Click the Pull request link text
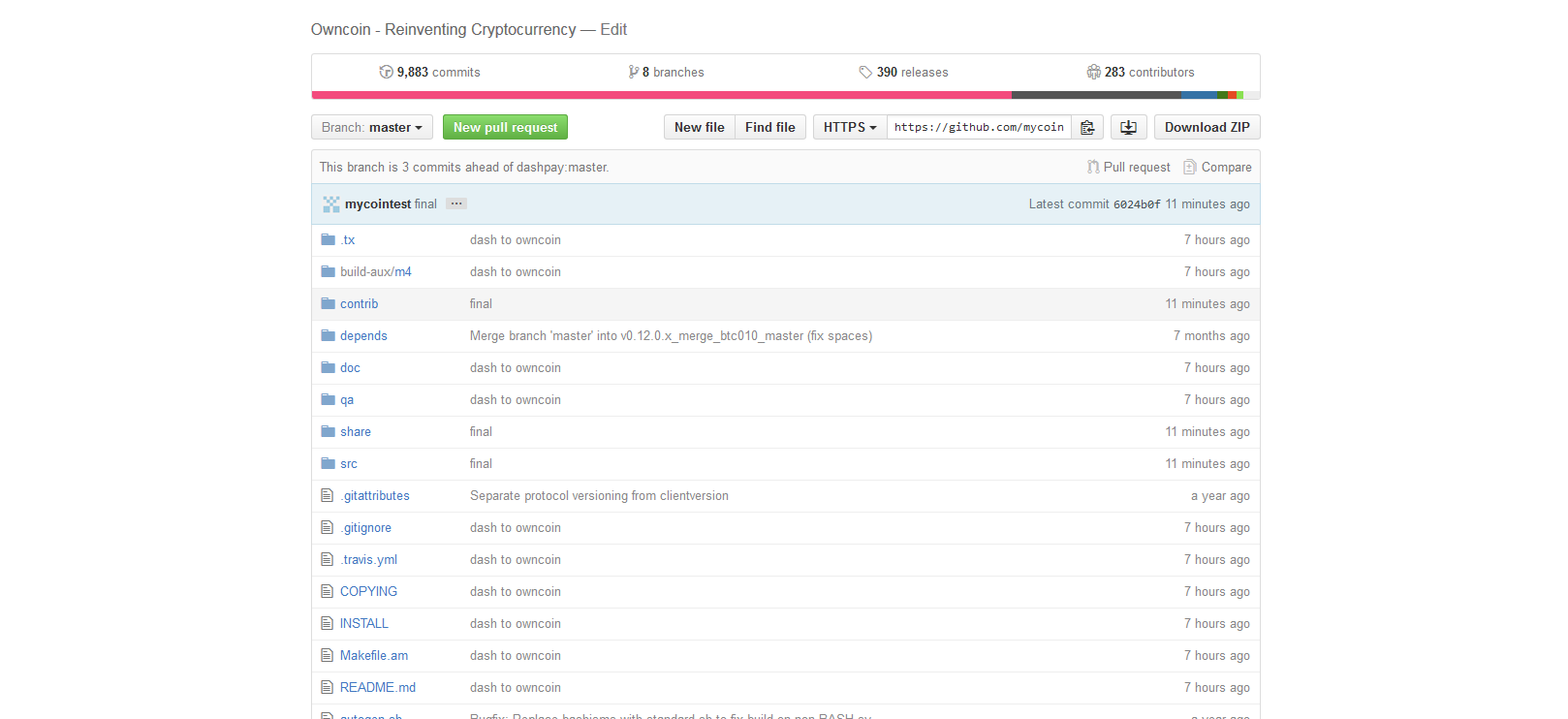1568x719 pixels. tap(1137, 167)
